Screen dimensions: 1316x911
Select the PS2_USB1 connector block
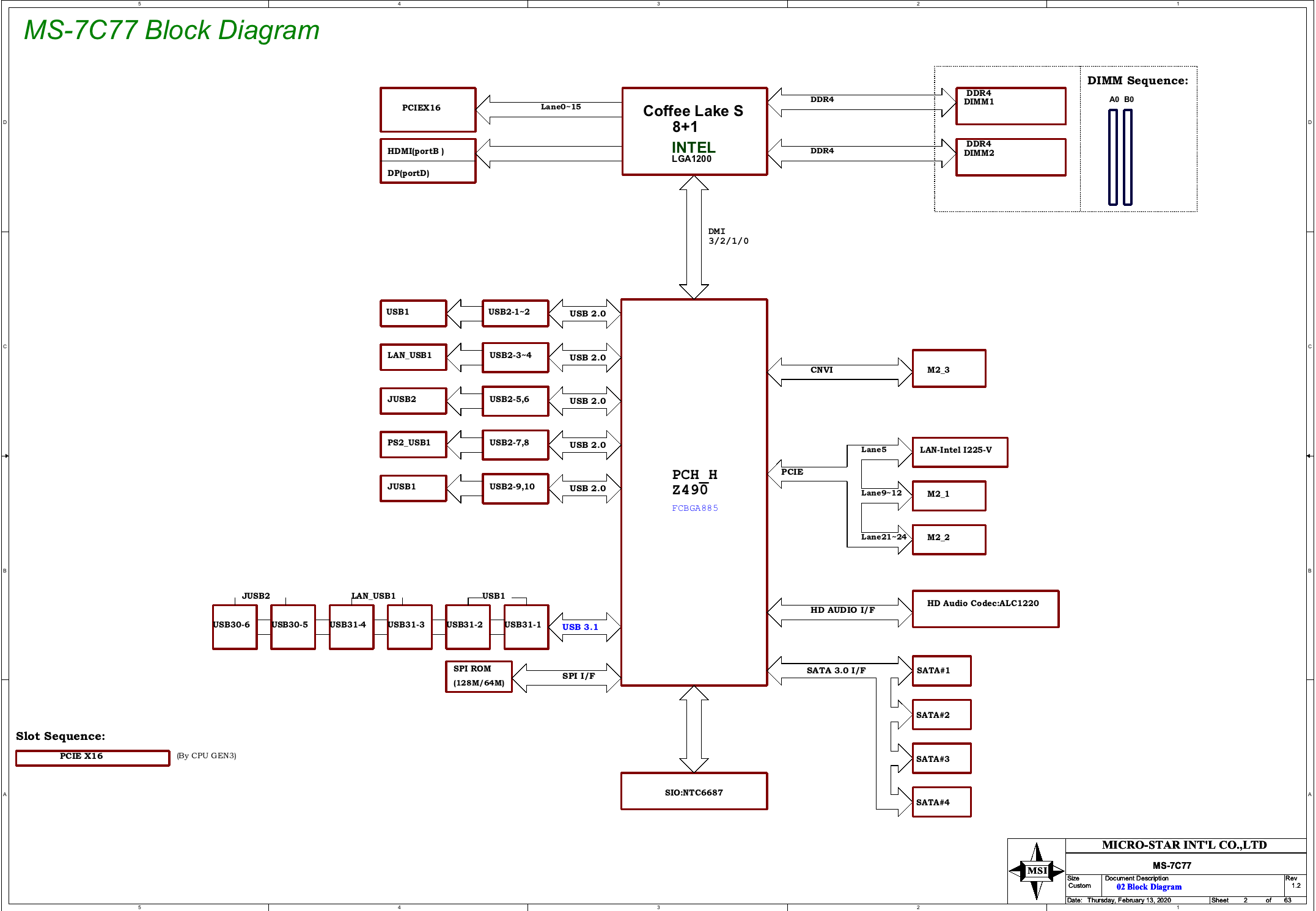413,444
